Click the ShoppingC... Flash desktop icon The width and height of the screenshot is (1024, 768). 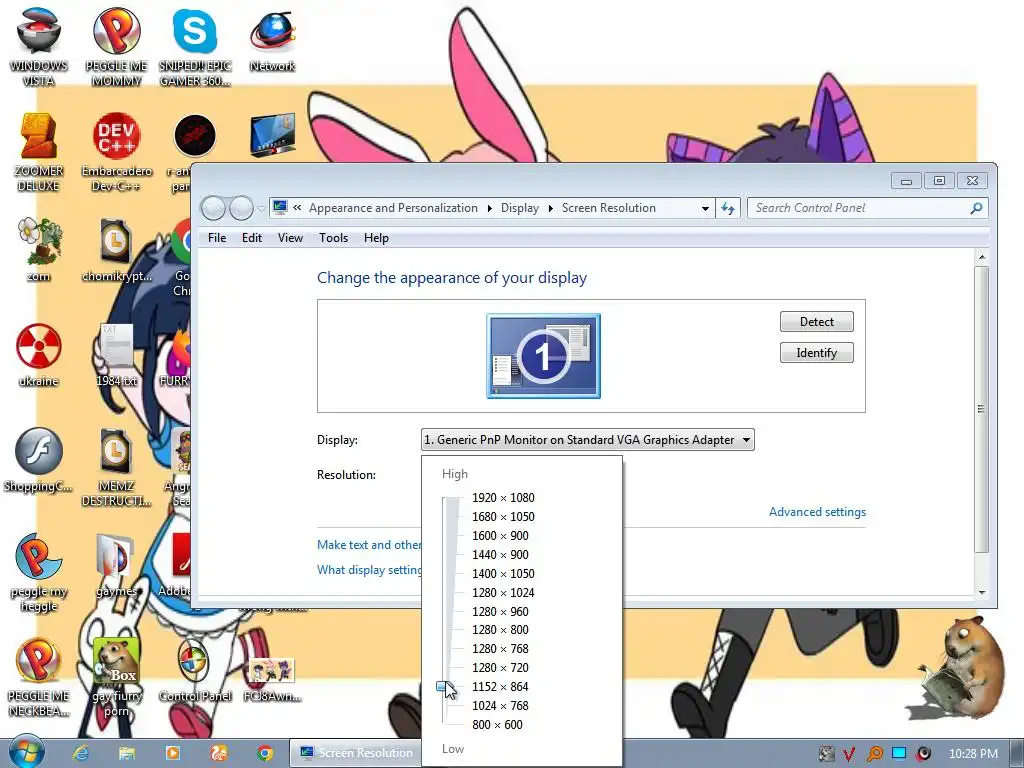pos(39,460)
